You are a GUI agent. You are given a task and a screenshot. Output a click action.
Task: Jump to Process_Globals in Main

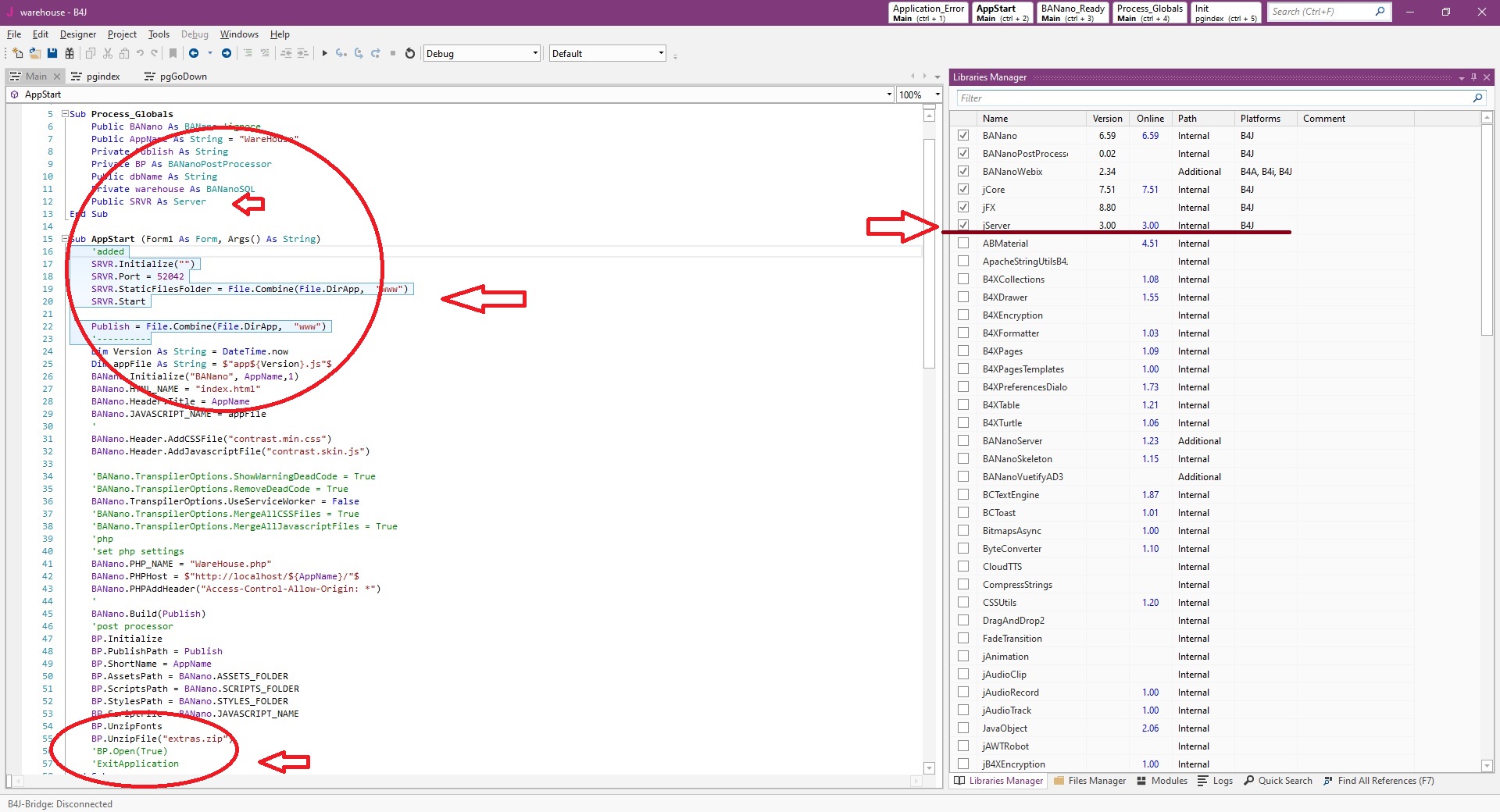click(x=1149, y=12)
